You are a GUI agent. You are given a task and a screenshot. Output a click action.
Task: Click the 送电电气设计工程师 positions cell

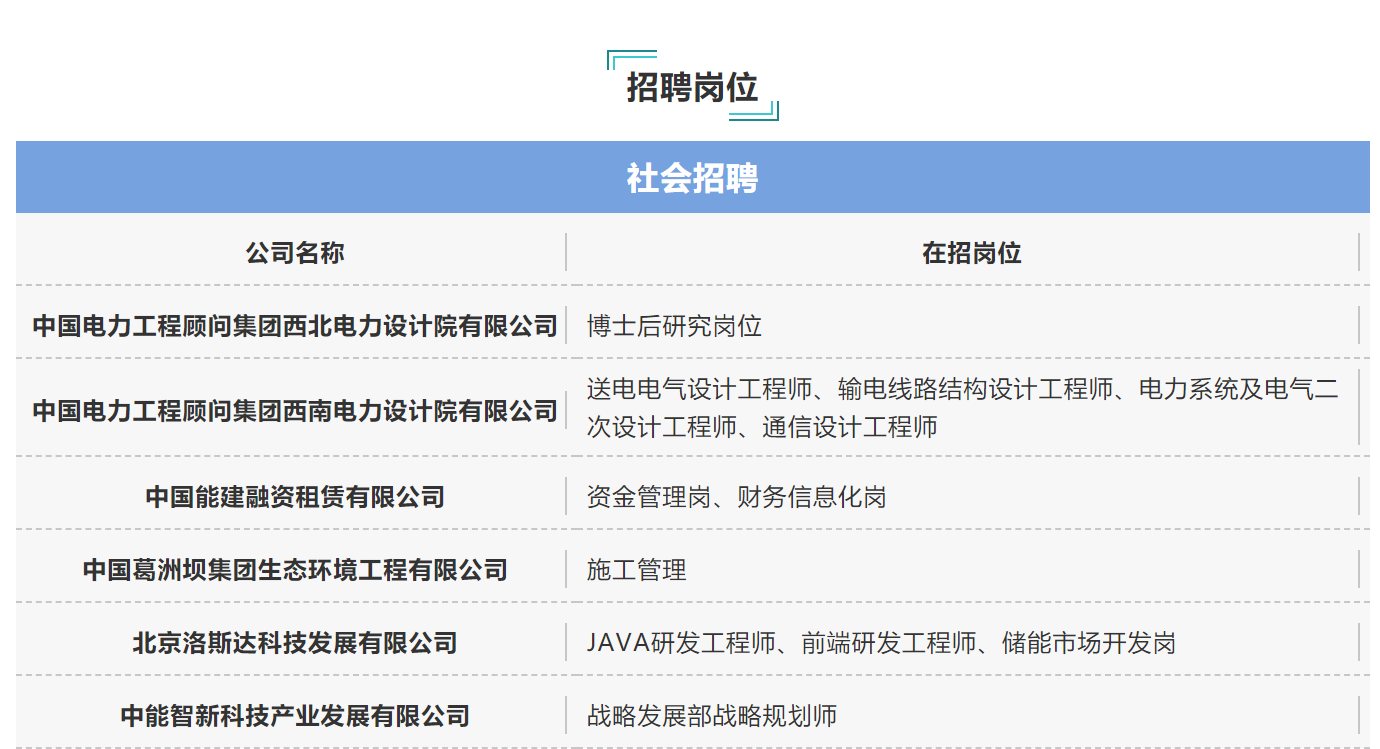[962, 408]
